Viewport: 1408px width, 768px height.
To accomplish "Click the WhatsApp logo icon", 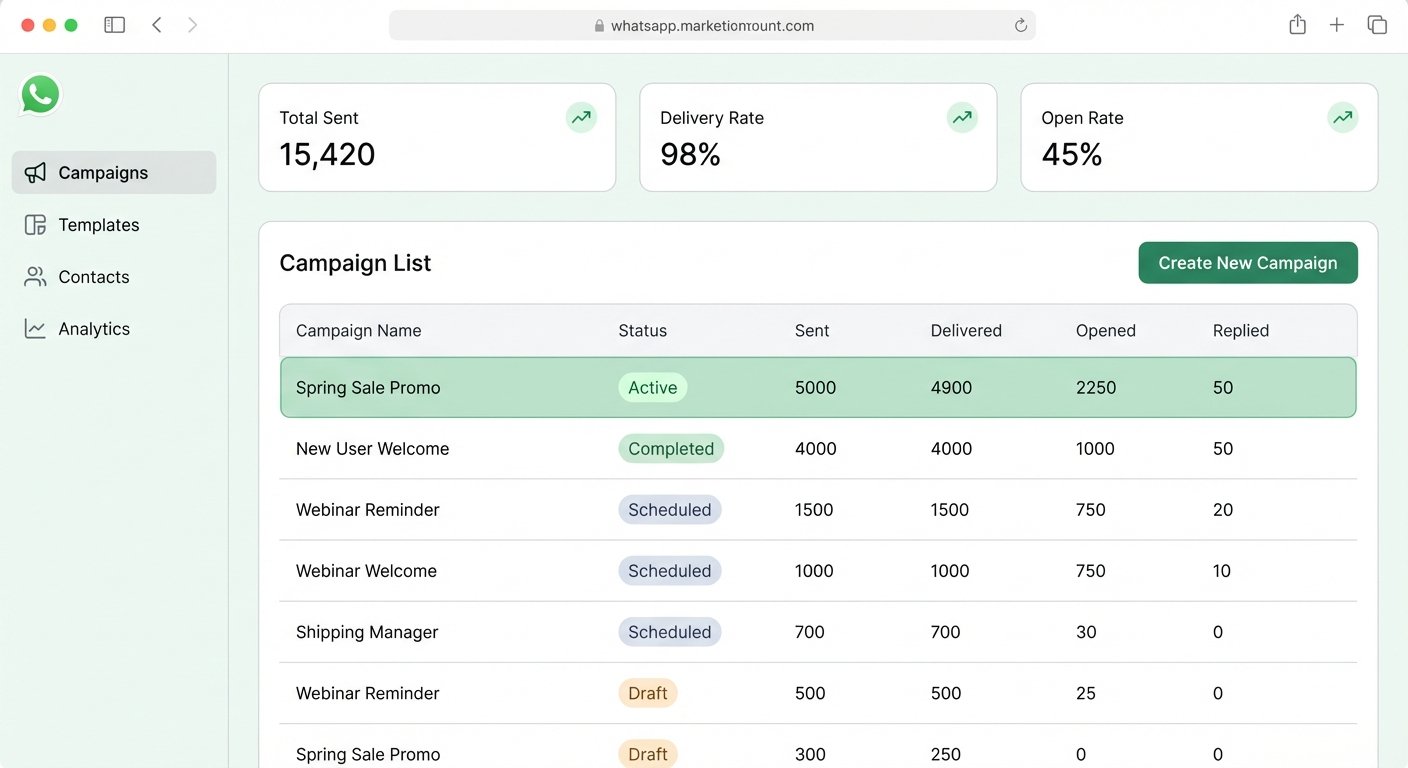I will (x=40, y=96).
